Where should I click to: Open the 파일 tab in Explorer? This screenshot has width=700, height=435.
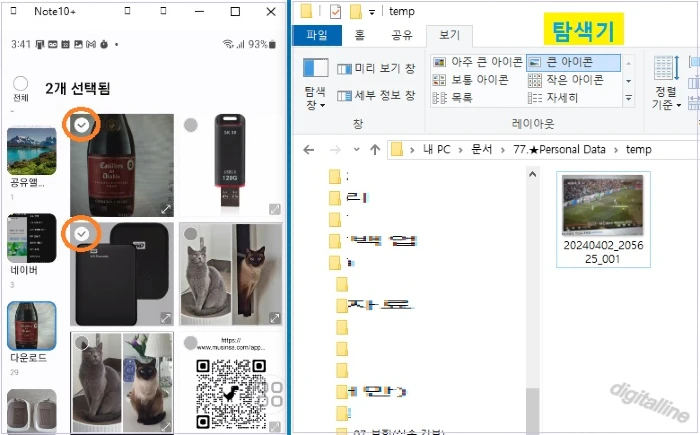(x=317, y=35)
